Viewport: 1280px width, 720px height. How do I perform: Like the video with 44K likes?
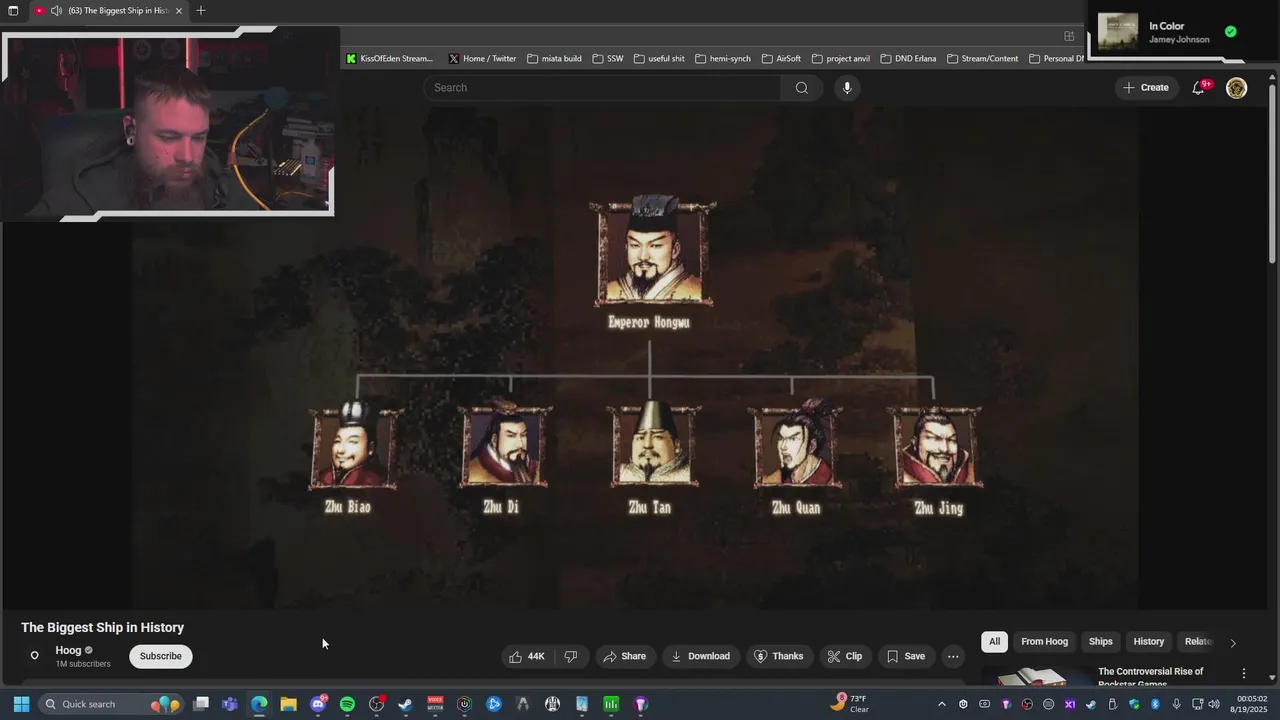tap(527, 656)
